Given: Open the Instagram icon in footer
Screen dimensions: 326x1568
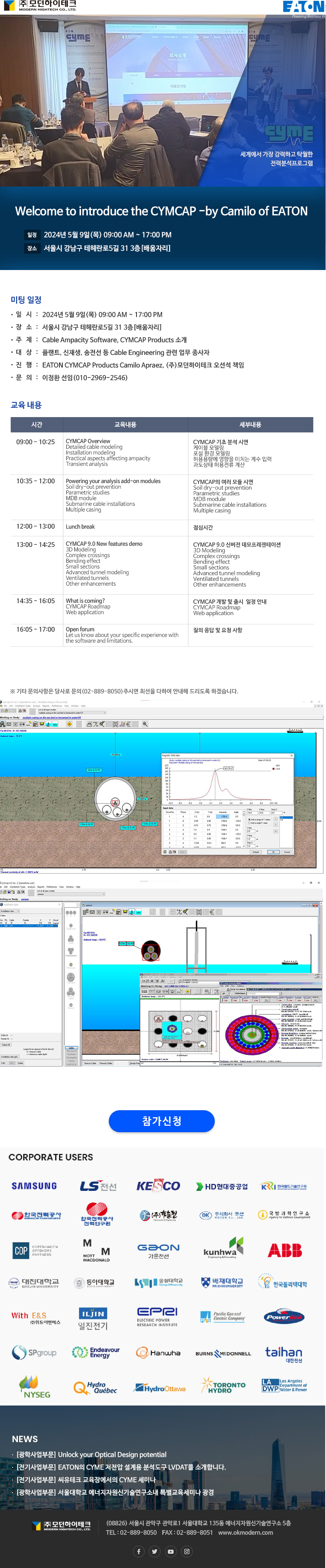Looking at the screenshot, I should click(187, 1551).
